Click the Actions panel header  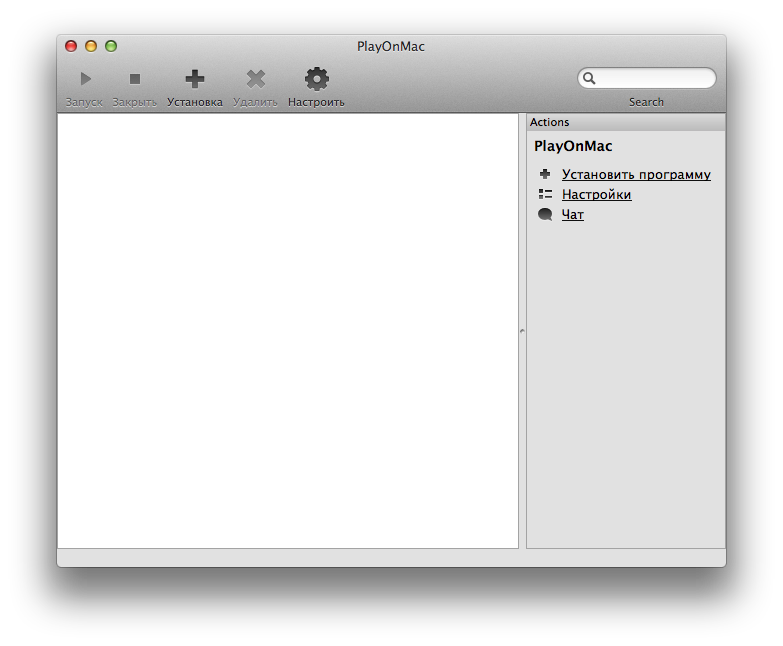pyautogui.click(x=625, y=122)
